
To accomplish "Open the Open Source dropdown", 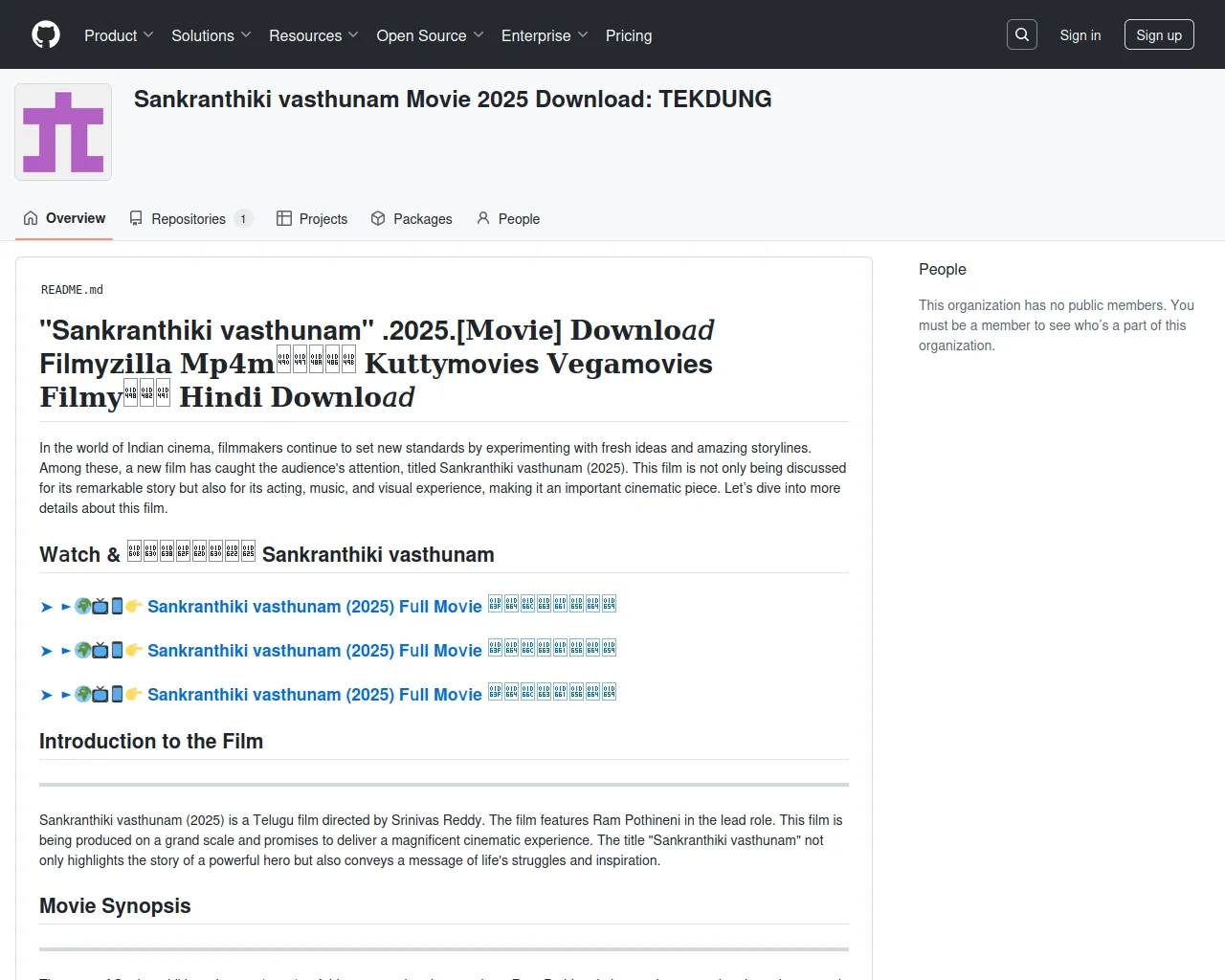I will pyautogui.click(x=430, y=35).
